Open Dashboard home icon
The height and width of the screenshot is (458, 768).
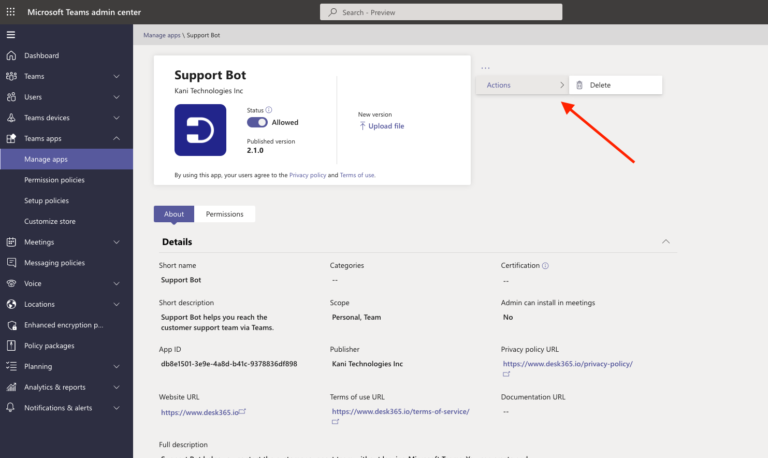pos(11,55)
